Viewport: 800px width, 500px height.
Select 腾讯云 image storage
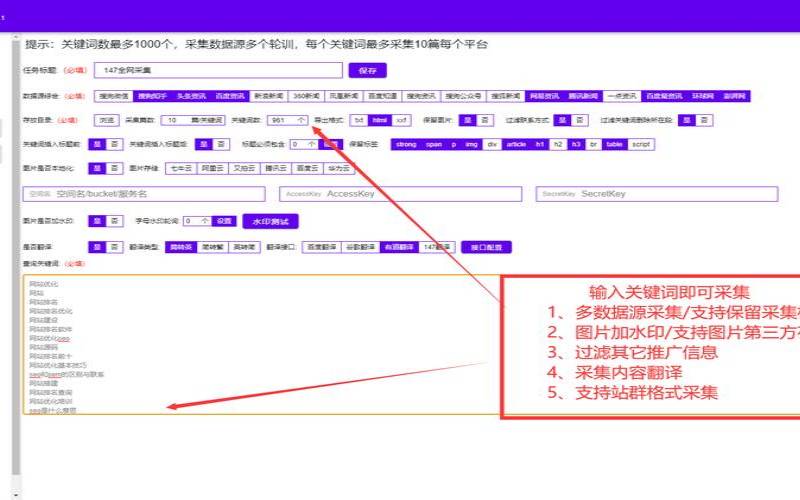pos(276,168)
